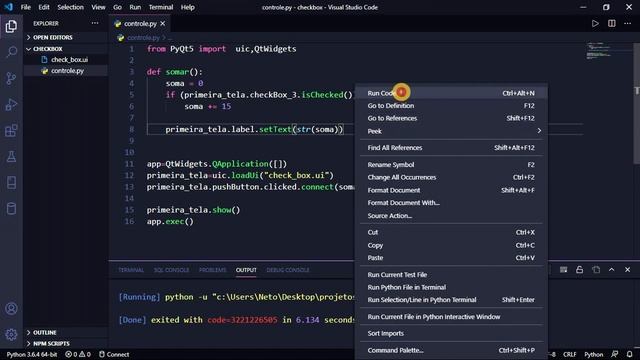The image size is (640, 360).
Task: Open the Selection menu
Action: pos(70,7)
